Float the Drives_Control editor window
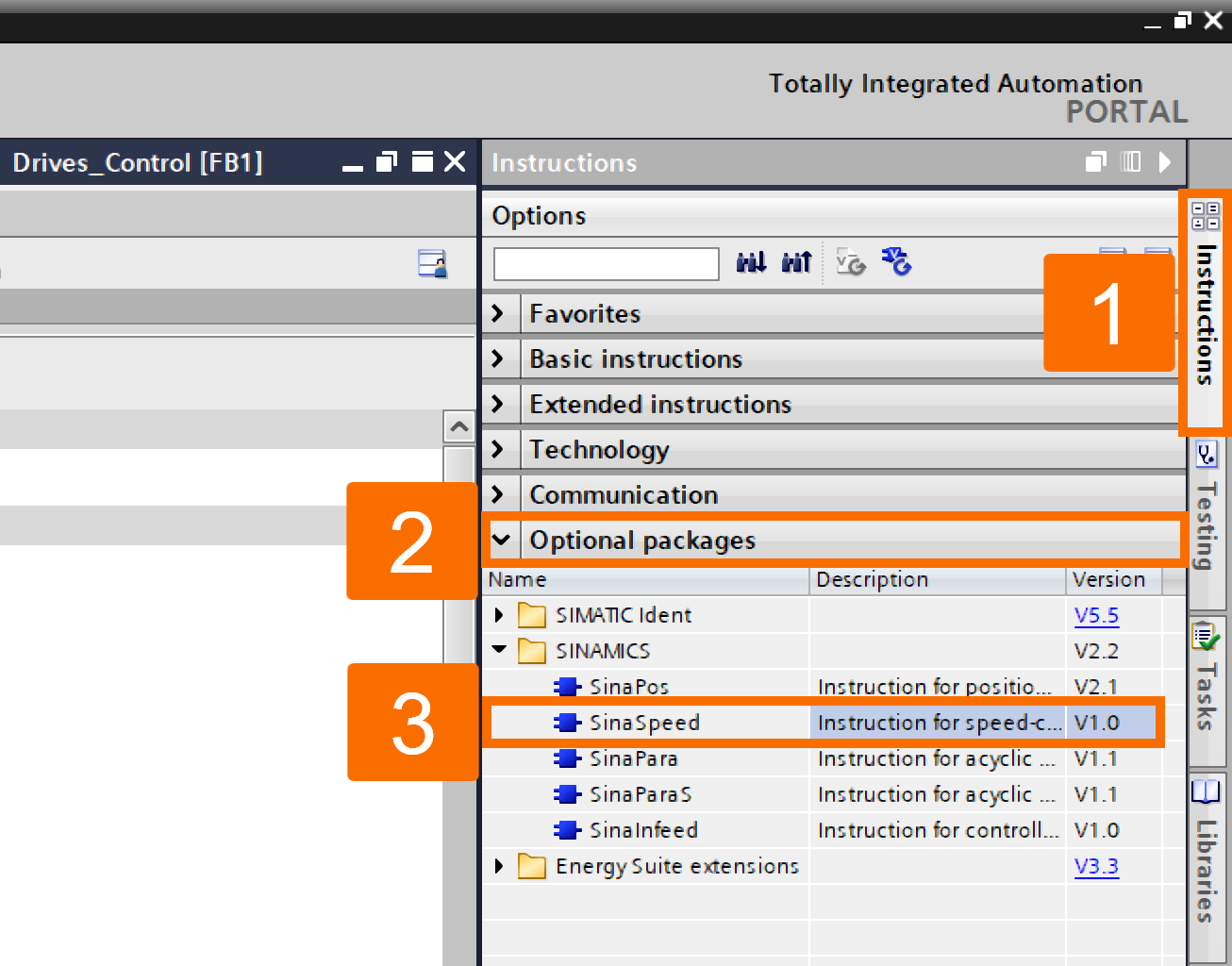Screen dimensions: 1232x966 coord(387,162)
